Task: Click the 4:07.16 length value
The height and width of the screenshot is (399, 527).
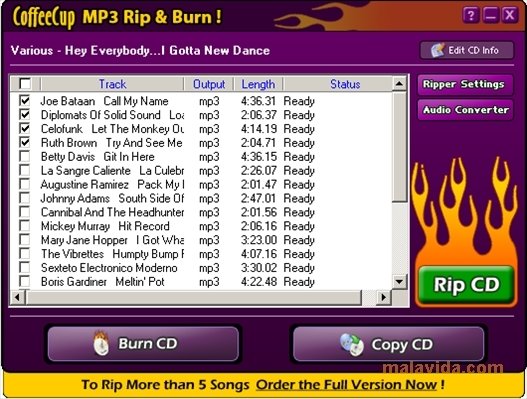Action: point(258,254)
